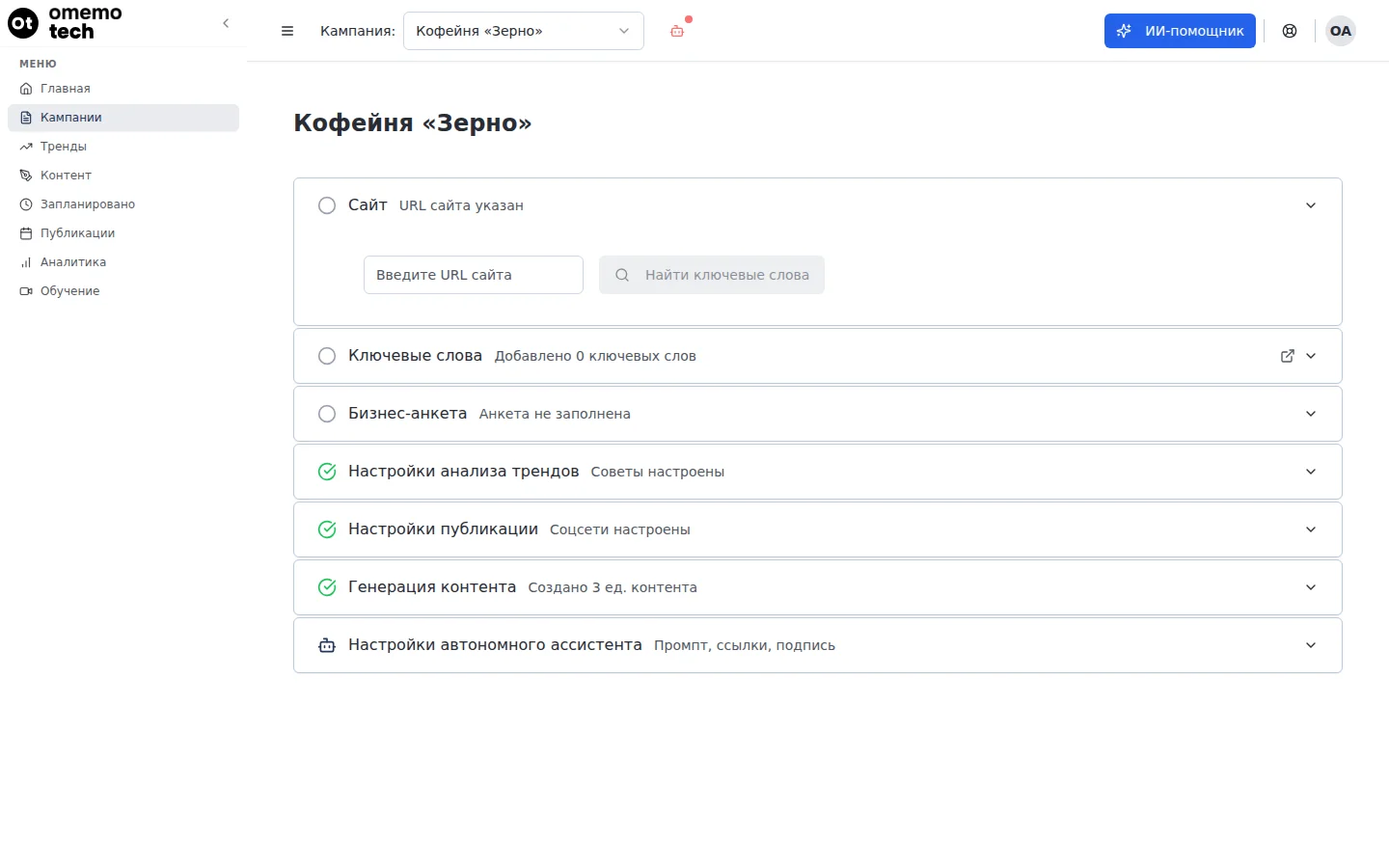This screenshot has width=1389, height=868.
Task: Expand the Настройки автономного ассистента chevron
Action: point(1311,645)
